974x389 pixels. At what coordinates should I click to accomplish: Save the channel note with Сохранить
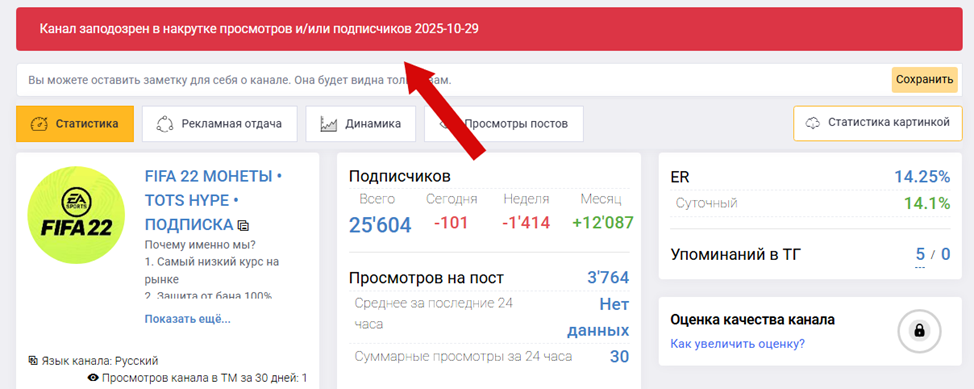click(924, 80)
